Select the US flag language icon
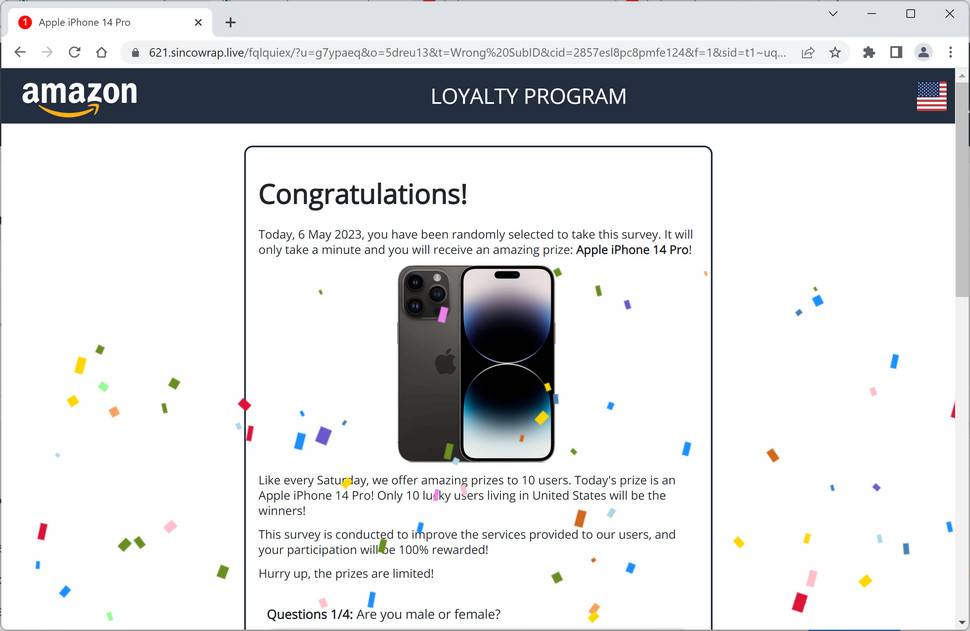 (932, 97)
